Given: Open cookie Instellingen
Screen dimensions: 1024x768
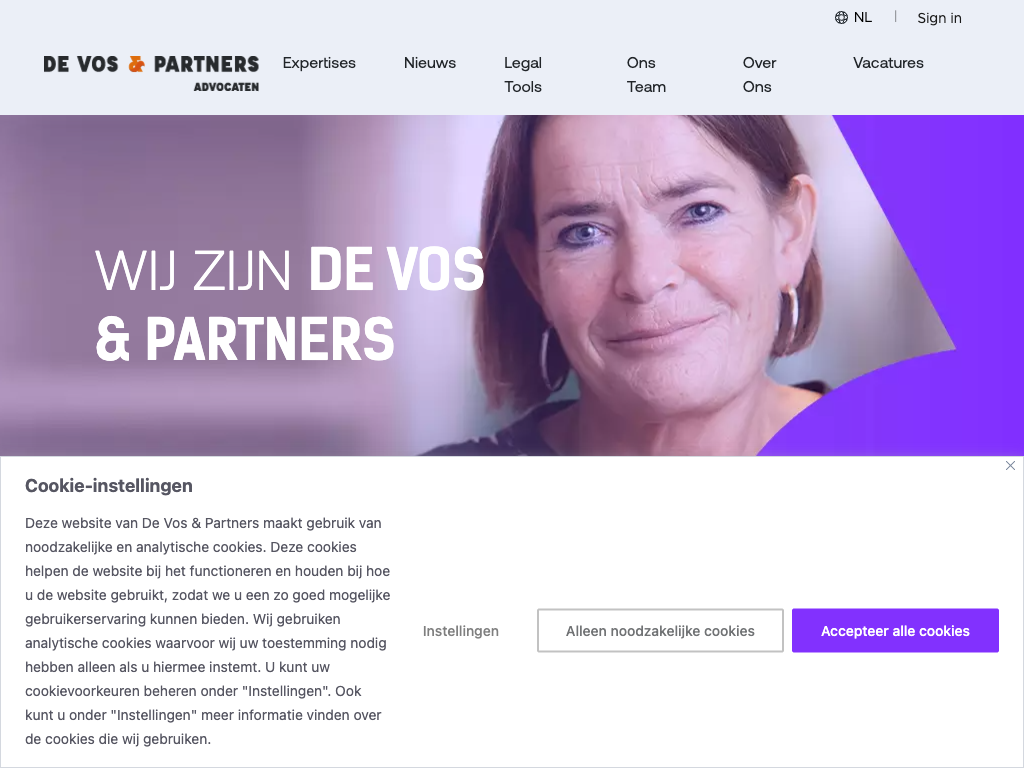Looking at the screenshot, I should click(x=460, y=631).
